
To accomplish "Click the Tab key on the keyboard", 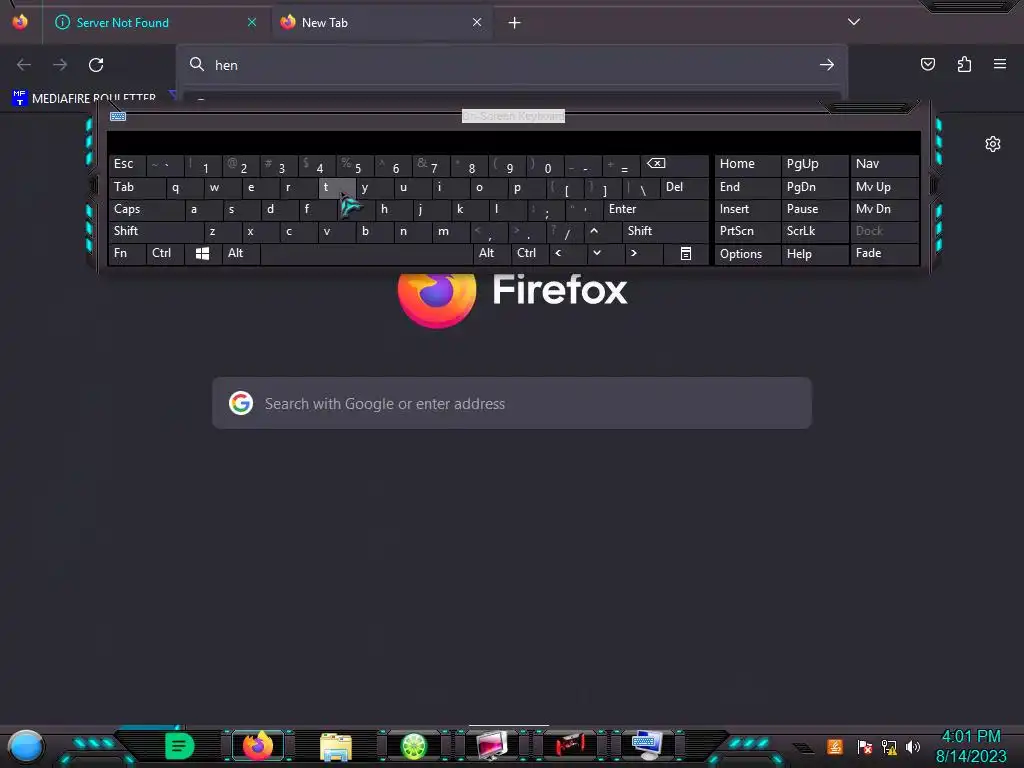I will click(x=136, y=187).
